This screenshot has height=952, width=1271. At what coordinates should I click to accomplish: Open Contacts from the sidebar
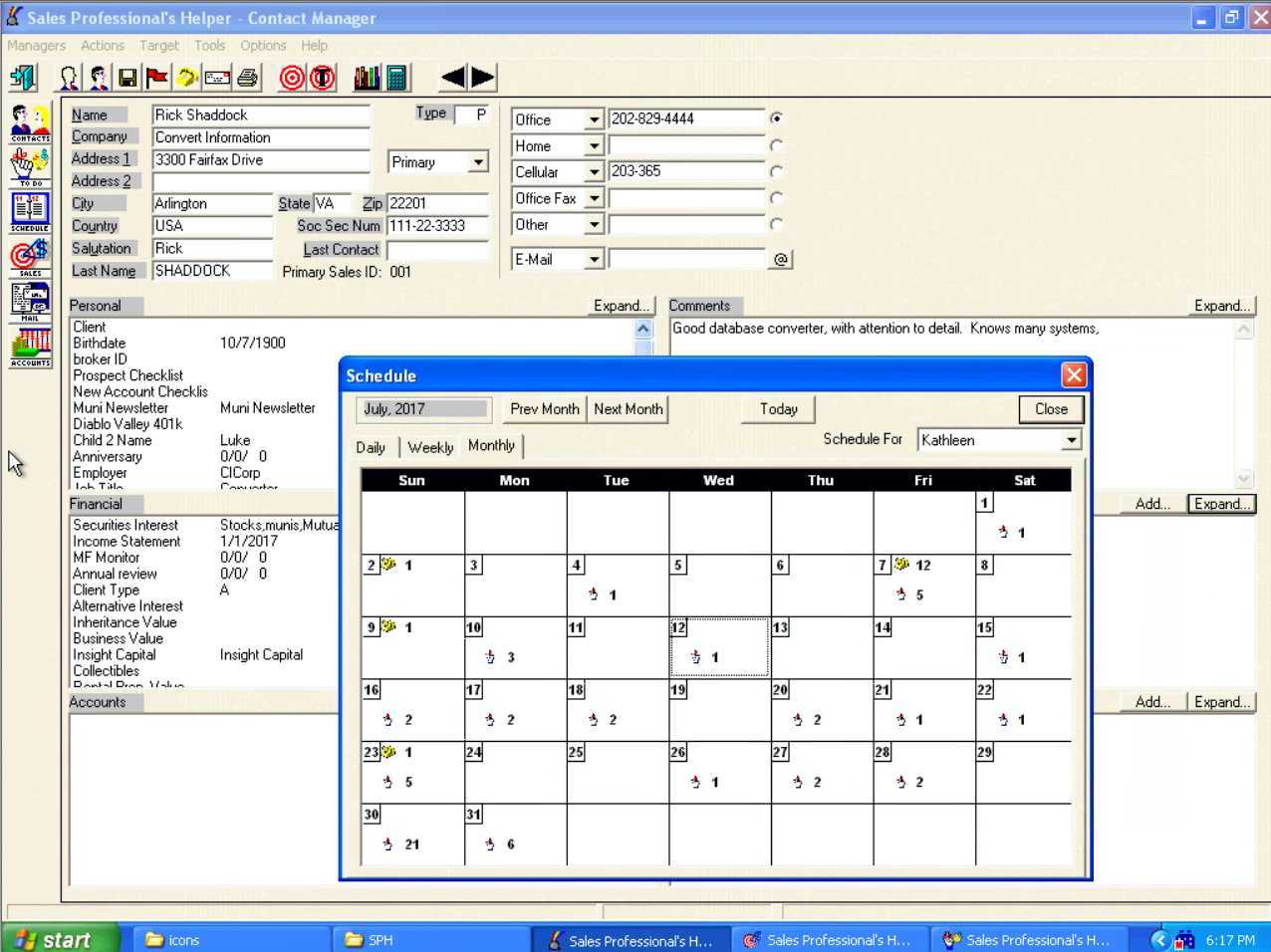(30, 123)
